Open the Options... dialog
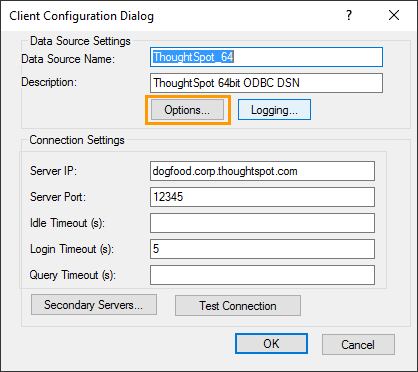The height and width of the screenshot is (372, 418). tap(188, 110)
